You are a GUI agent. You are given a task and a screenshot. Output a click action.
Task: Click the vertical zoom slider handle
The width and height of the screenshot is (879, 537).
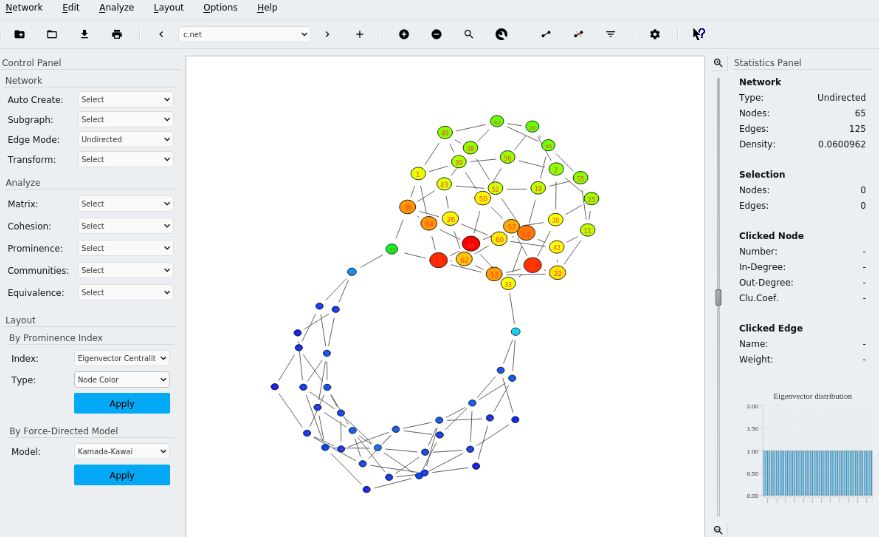[x=718, y=297]
